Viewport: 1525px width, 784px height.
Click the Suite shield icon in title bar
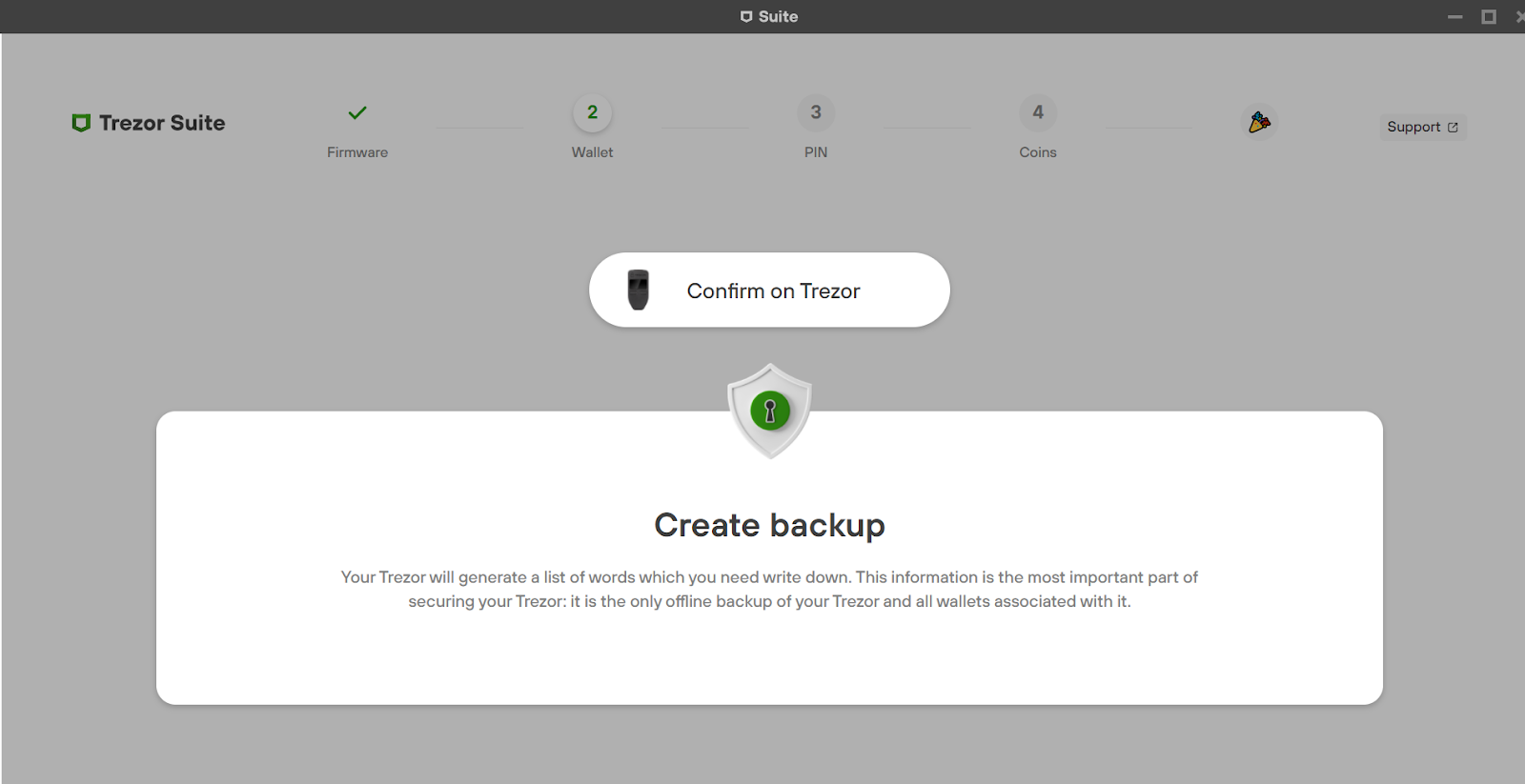click(x=746, y=16)
